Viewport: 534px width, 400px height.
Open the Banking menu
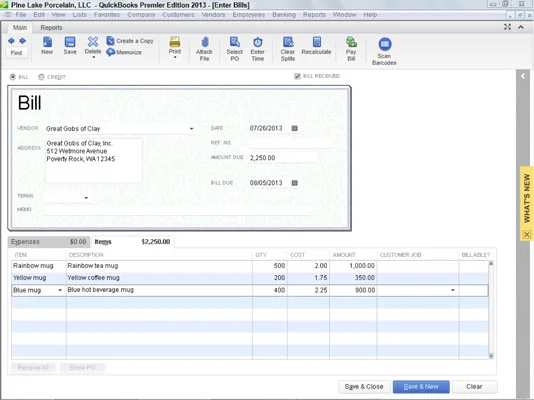(284, 15)
